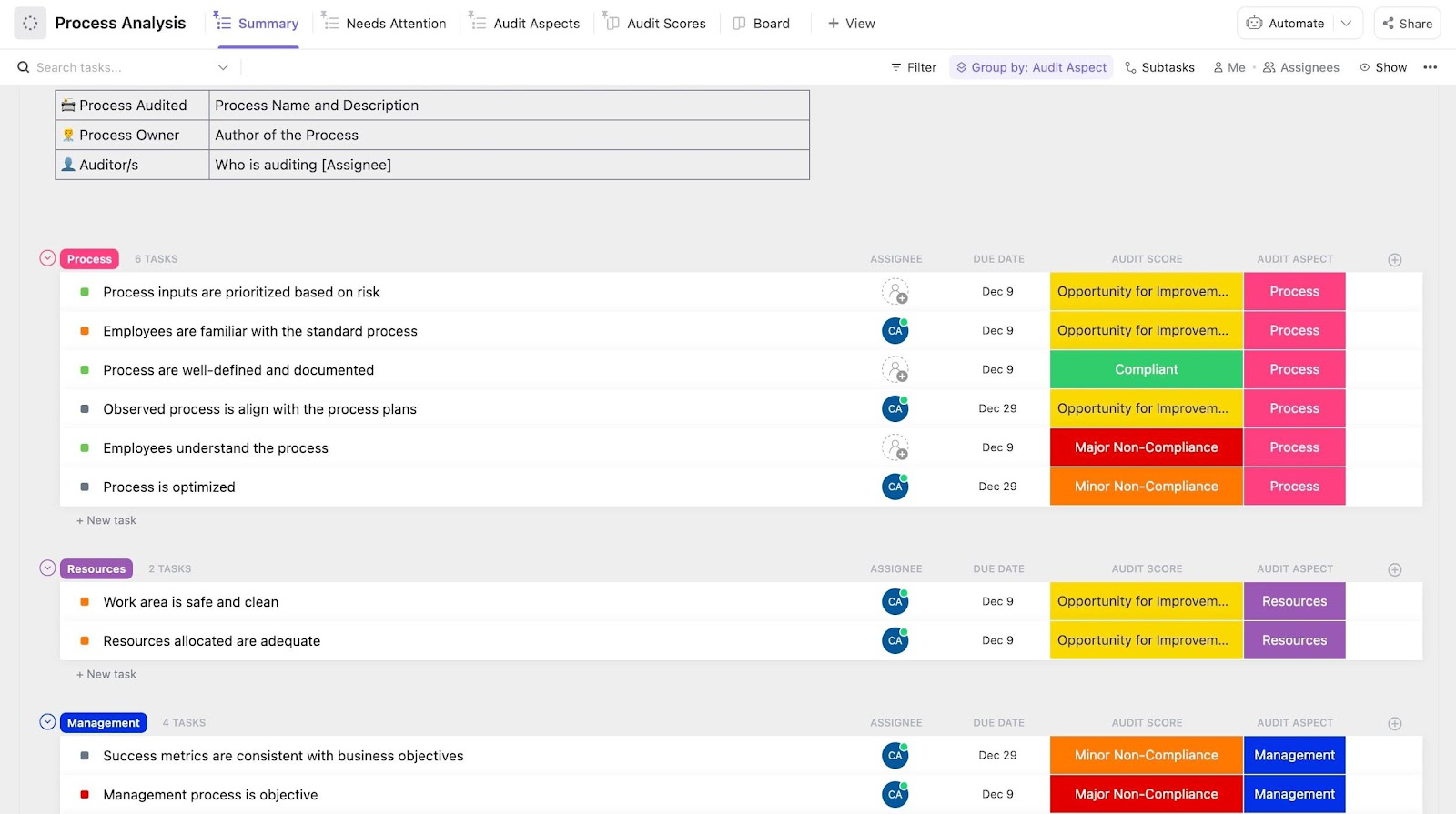
Task: Open the three-dots more options menu
Action: pyautogui.click(x=1430, y=67)
